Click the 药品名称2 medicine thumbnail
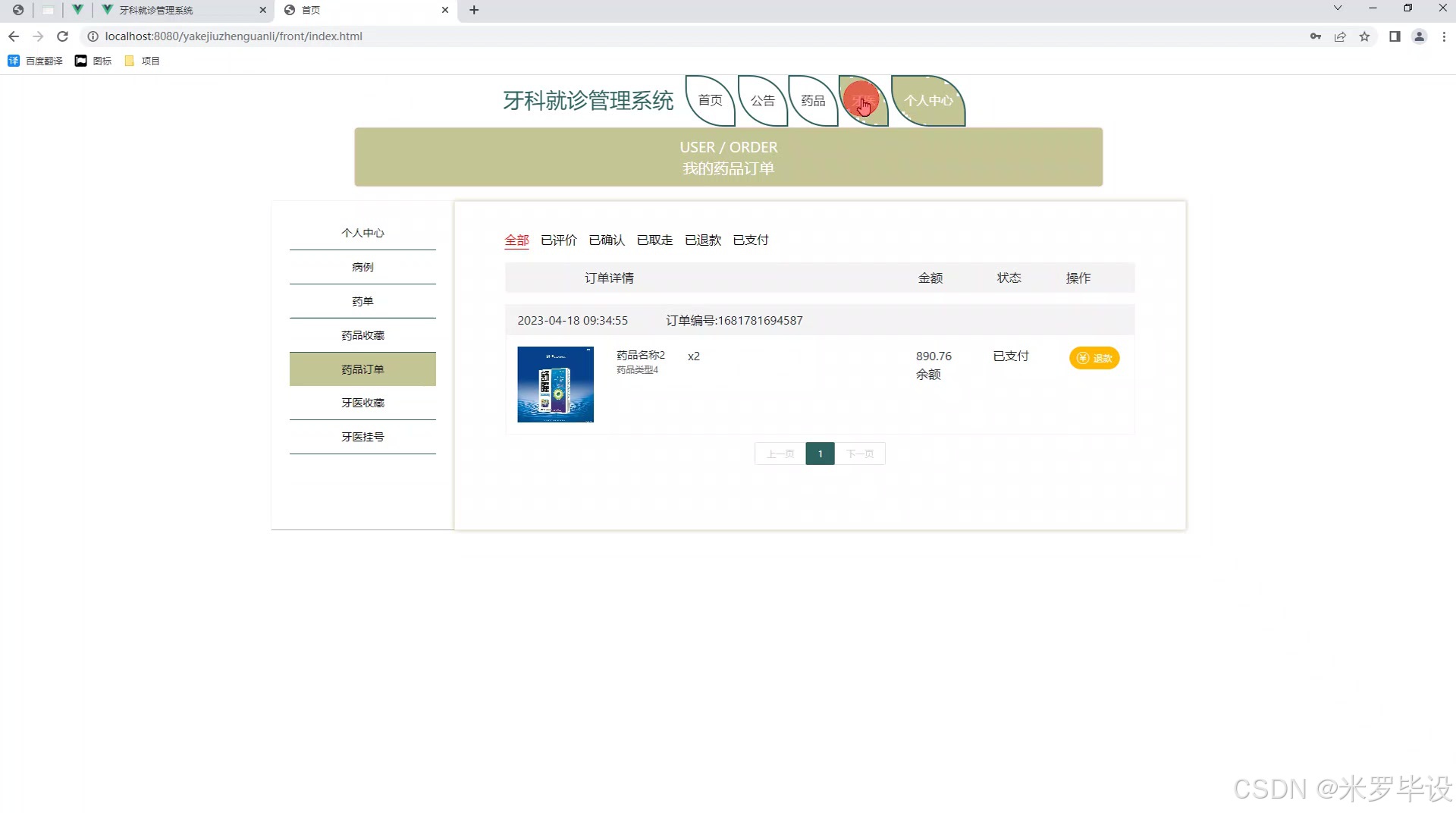 click(555, 384)
